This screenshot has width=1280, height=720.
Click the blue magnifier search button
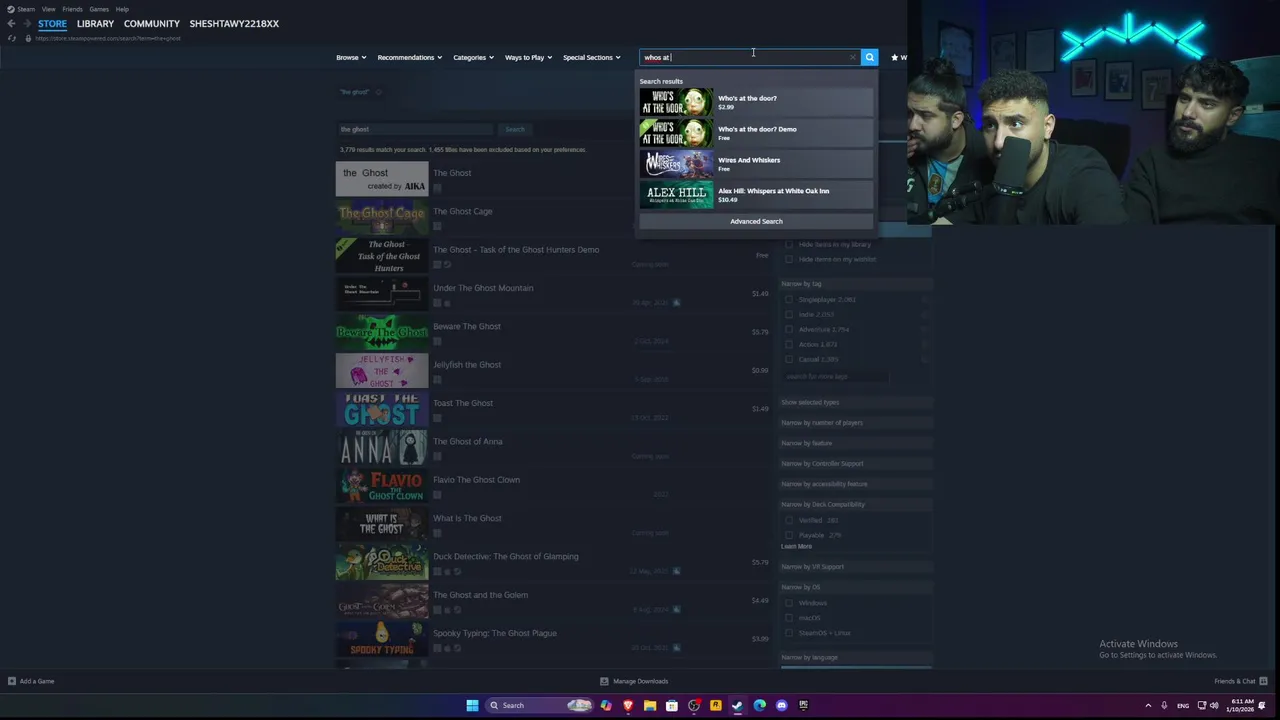pyautogui.click(x=870, y=57)
